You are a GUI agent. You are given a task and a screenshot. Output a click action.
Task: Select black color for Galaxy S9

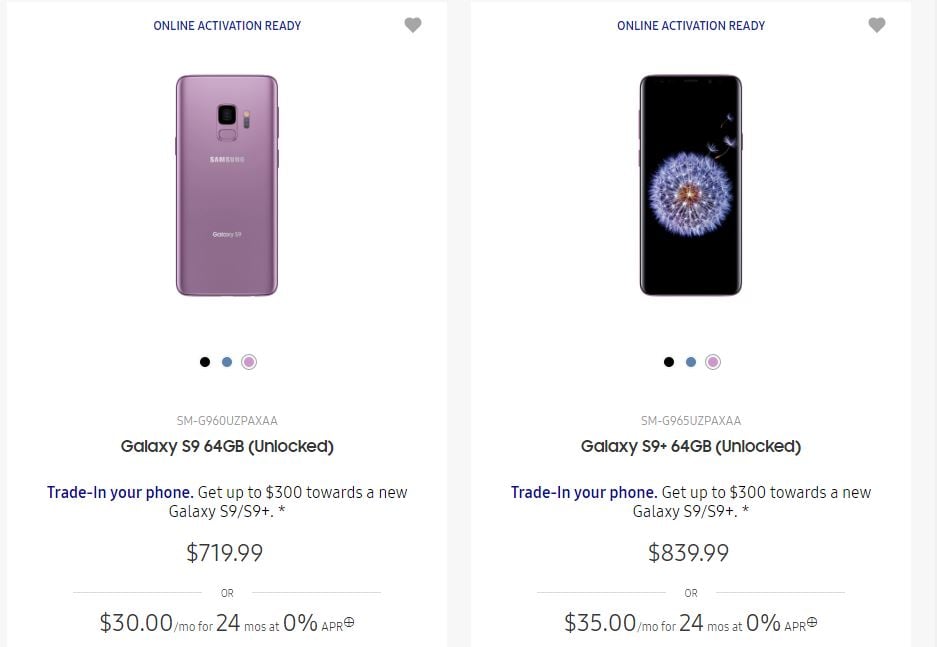point(205,362)
